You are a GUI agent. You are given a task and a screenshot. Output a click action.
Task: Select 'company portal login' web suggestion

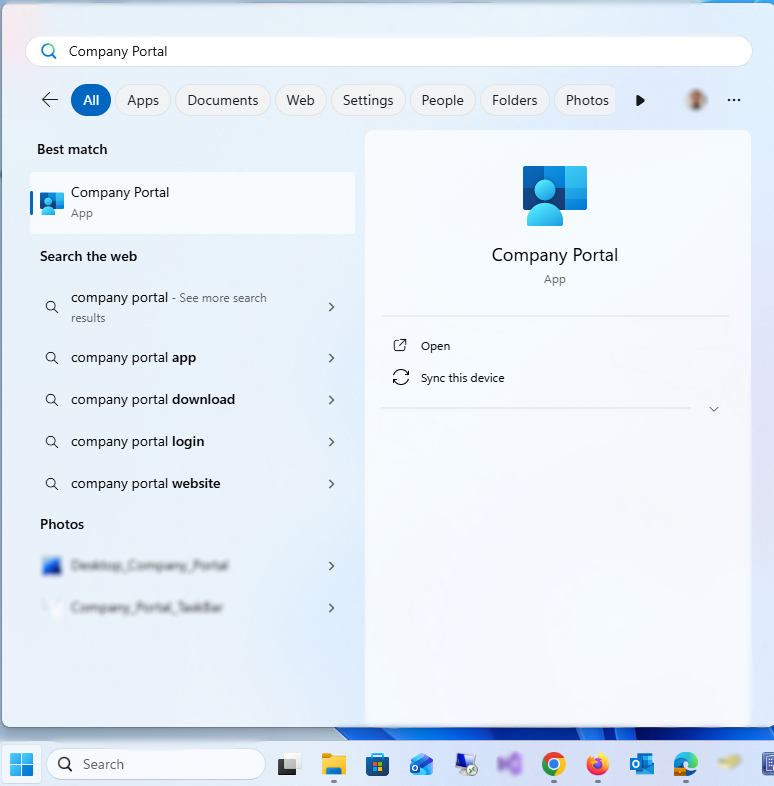click(x=192, y=442)
